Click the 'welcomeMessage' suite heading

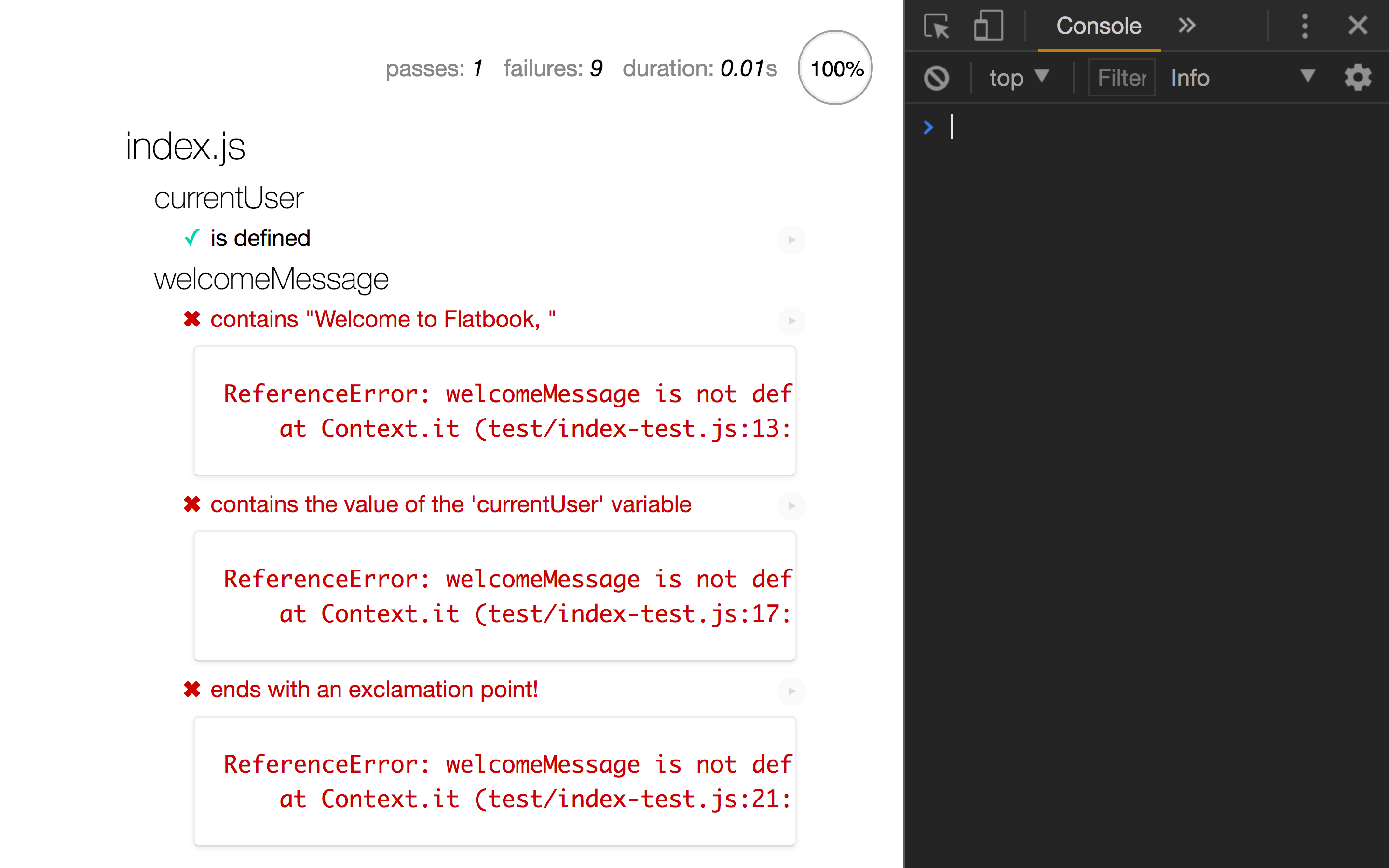click(x=271, y=280)
